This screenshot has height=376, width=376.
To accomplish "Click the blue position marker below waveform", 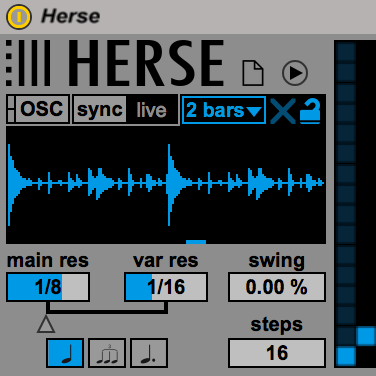I will 196,242.
